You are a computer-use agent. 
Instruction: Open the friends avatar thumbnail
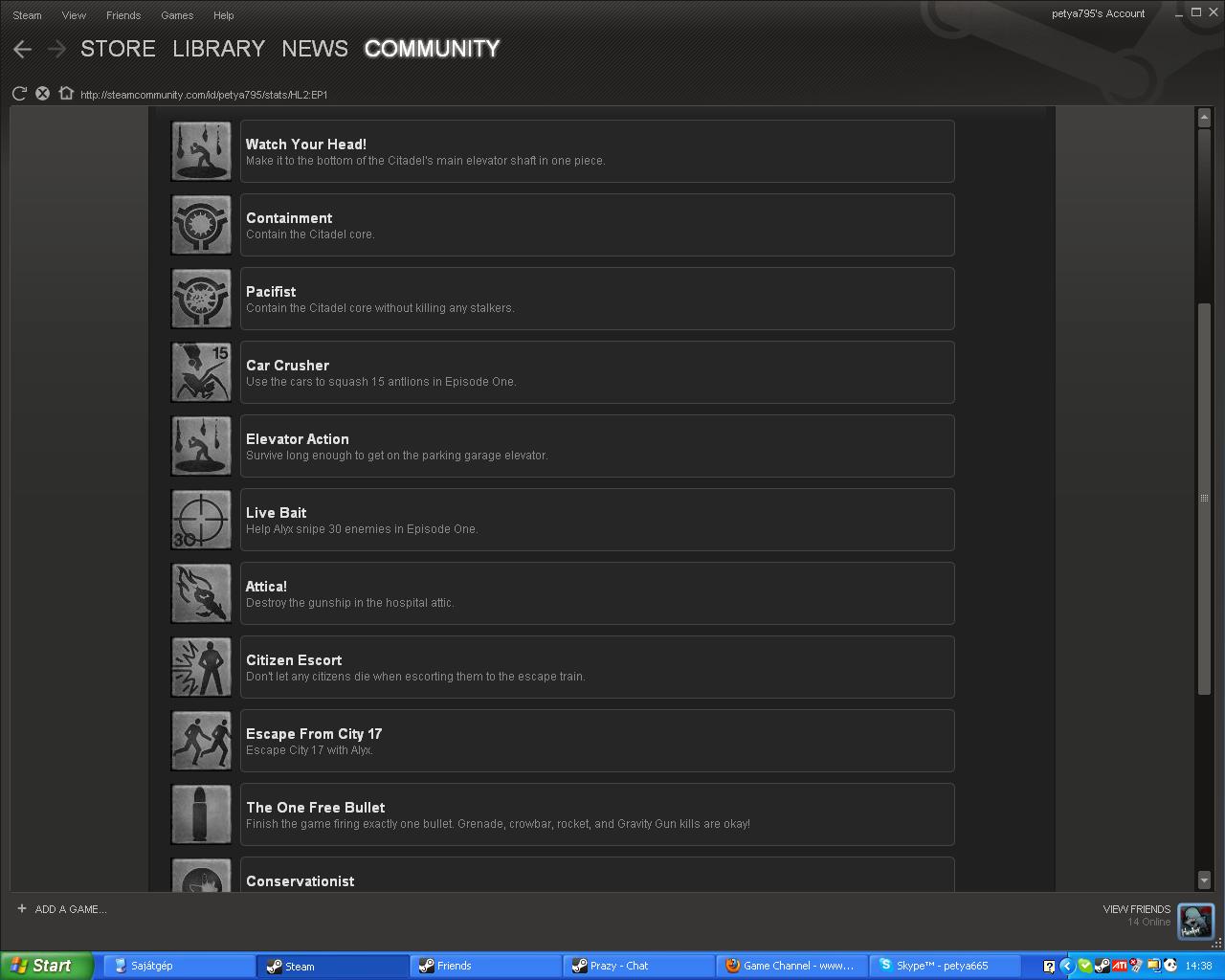point(1195,921)
